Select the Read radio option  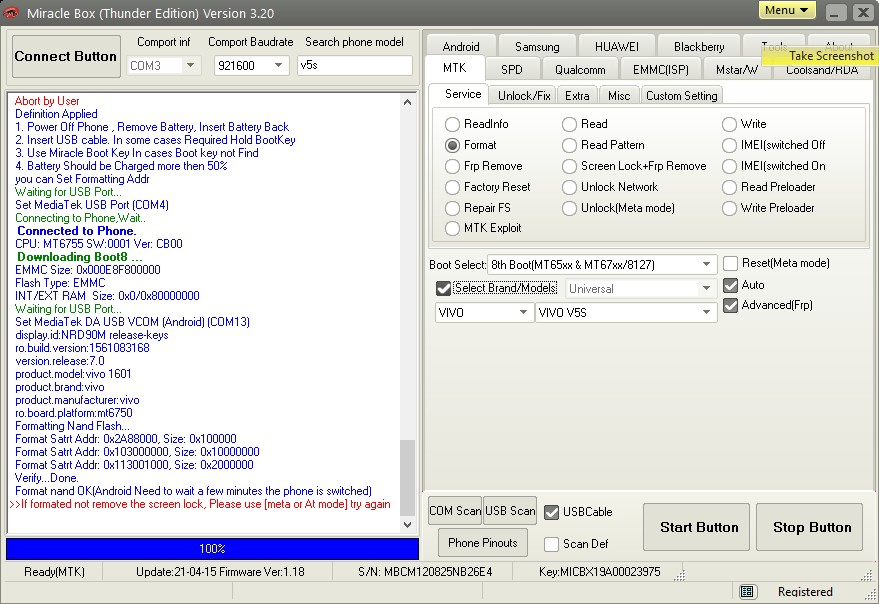pos(570,124)
